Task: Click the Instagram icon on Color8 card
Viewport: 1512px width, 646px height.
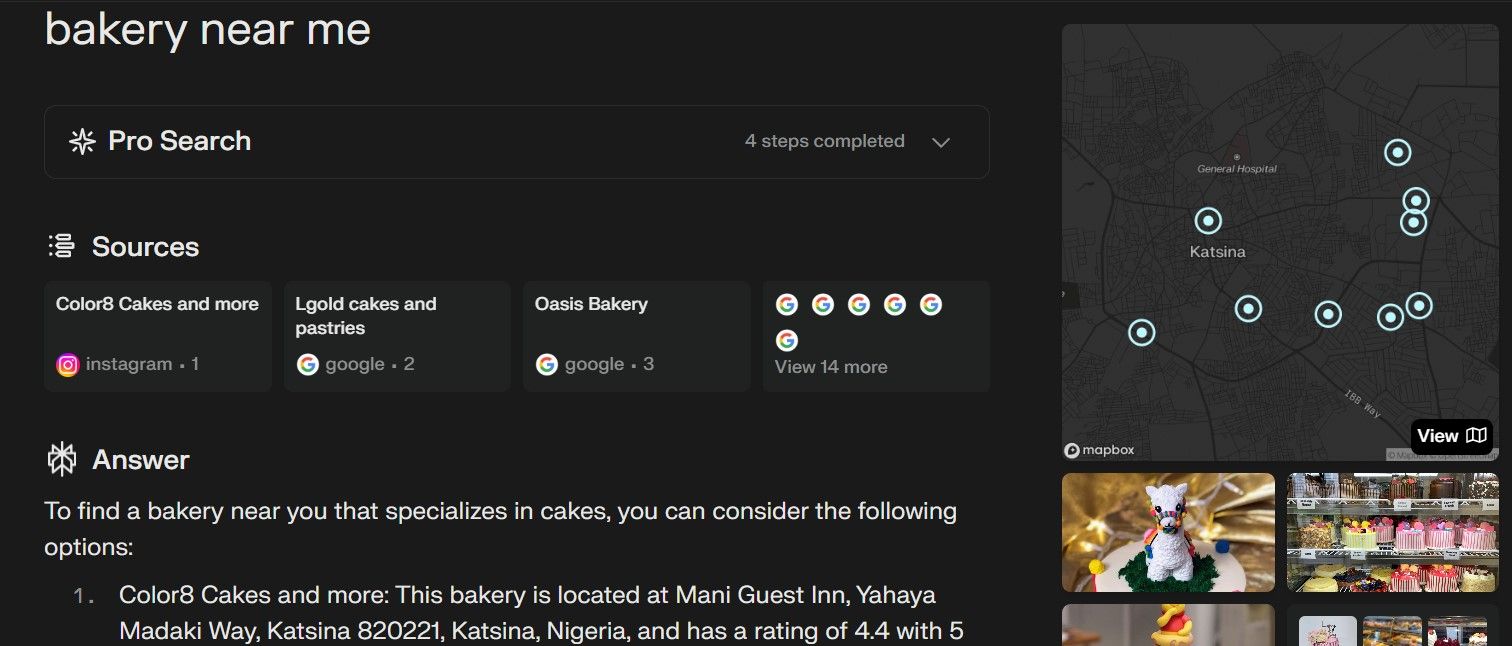Action: pos(66,364)
